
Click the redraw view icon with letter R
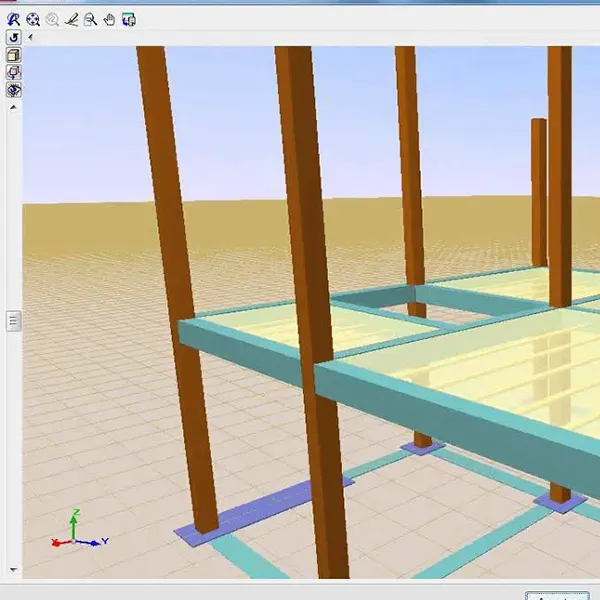click(14, 19)
